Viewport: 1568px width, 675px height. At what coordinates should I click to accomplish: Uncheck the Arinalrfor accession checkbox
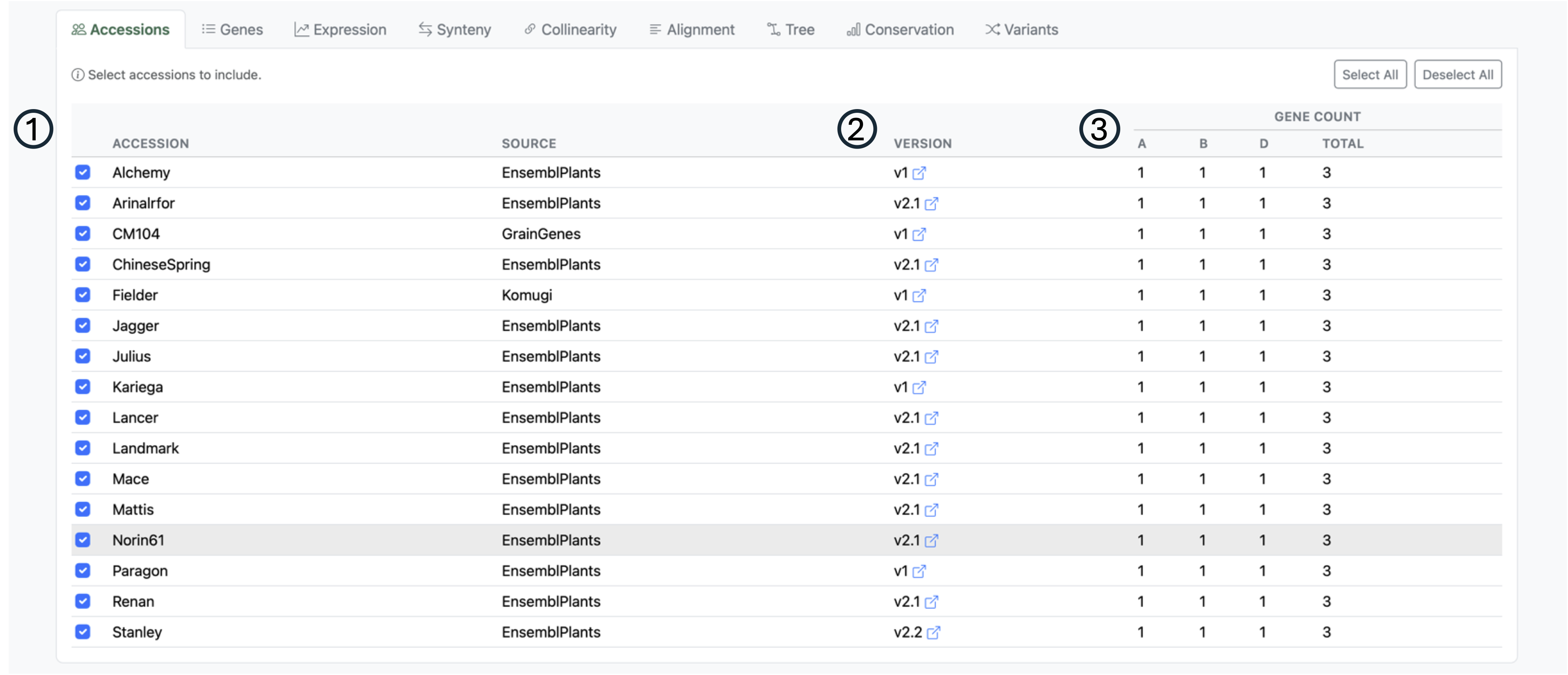point(83,203)
